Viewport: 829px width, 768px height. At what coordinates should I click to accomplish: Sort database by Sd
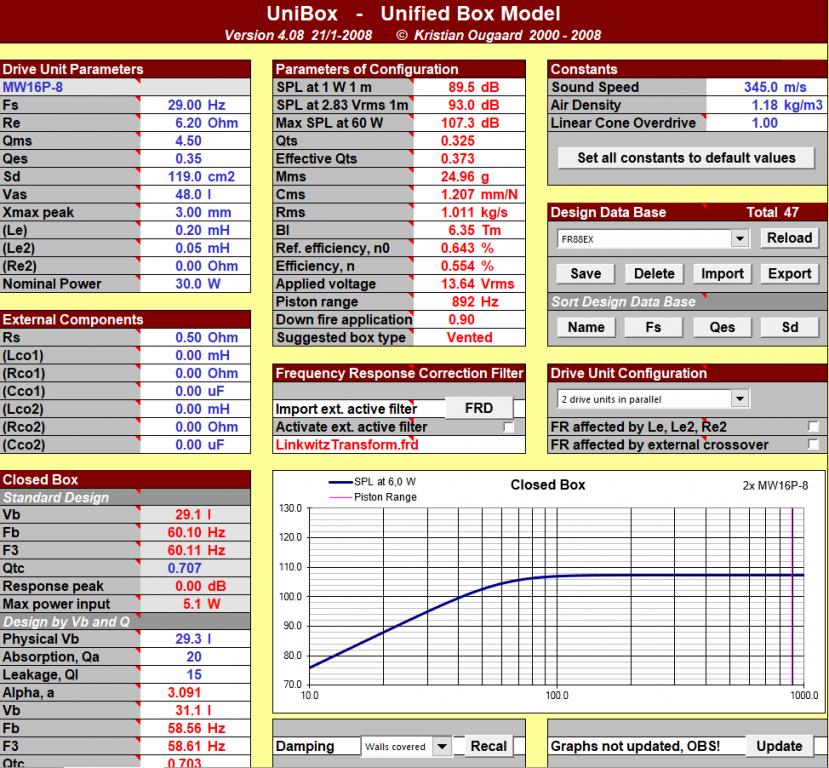pyautogui.click(x=789, y=327)
